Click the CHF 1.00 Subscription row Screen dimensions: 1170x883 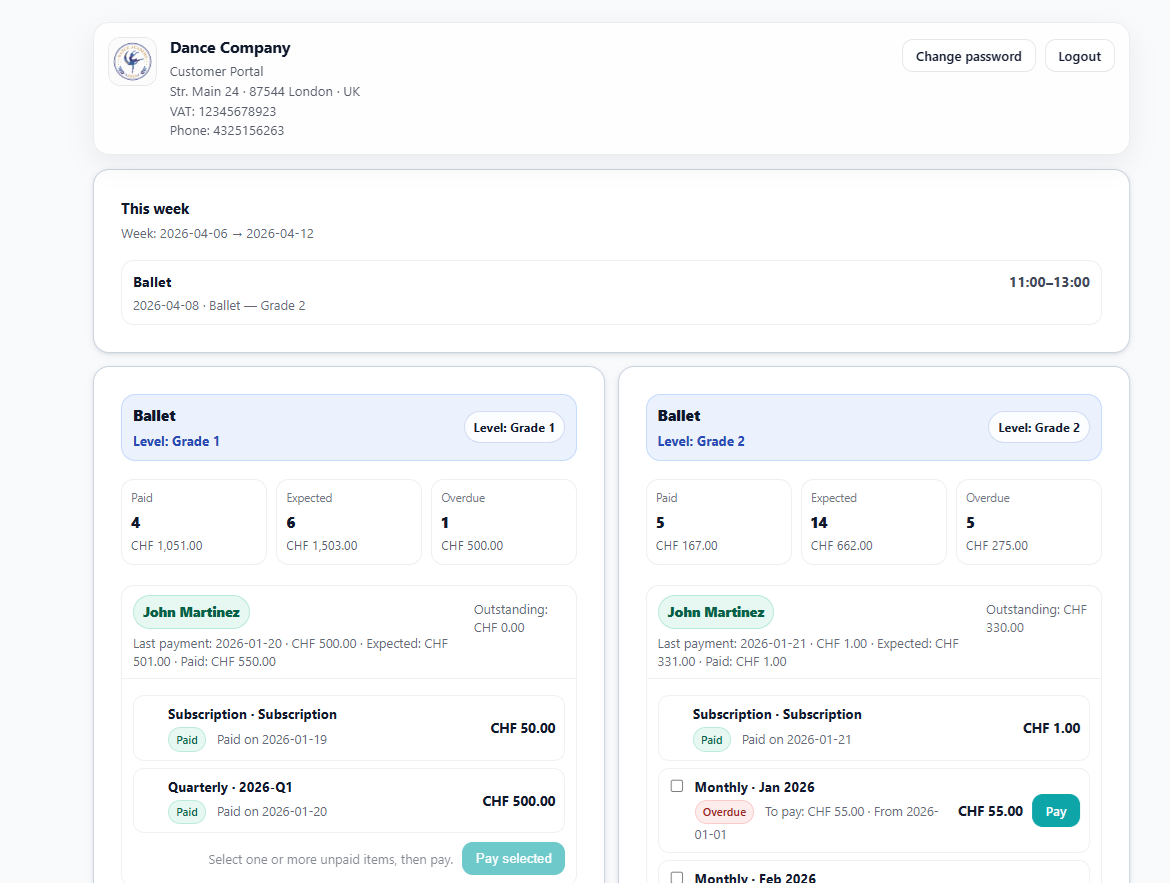coord(872,728)
